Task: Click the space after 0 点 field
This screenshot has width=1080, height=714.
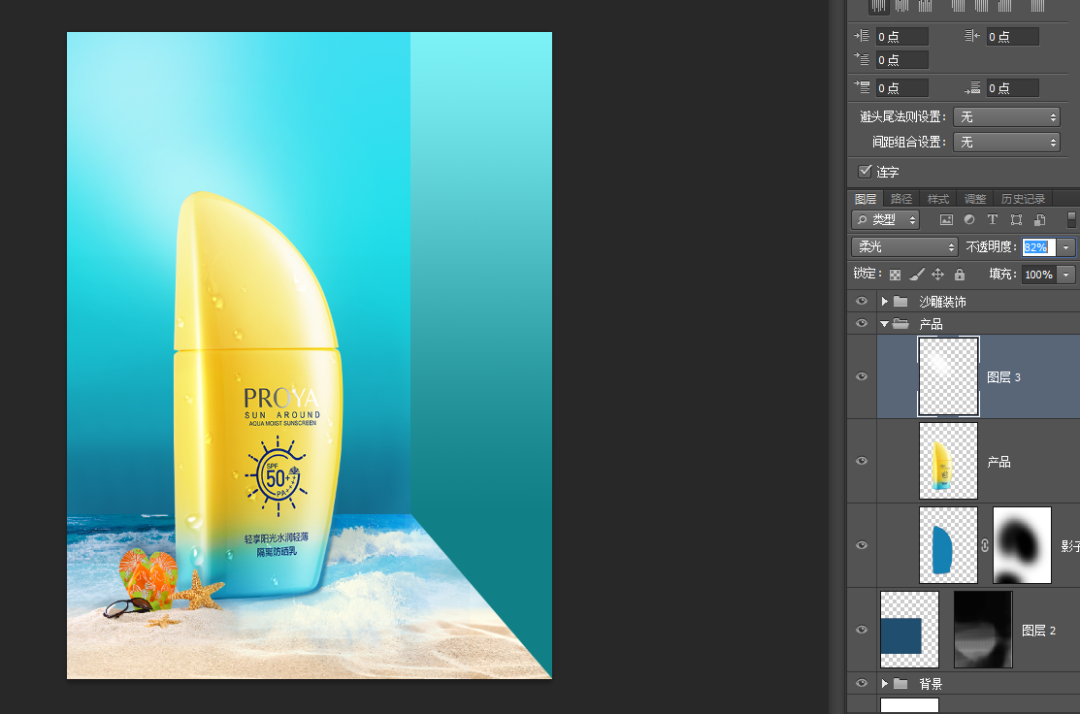Action: pyautogui.click(x=1012, y=87)
